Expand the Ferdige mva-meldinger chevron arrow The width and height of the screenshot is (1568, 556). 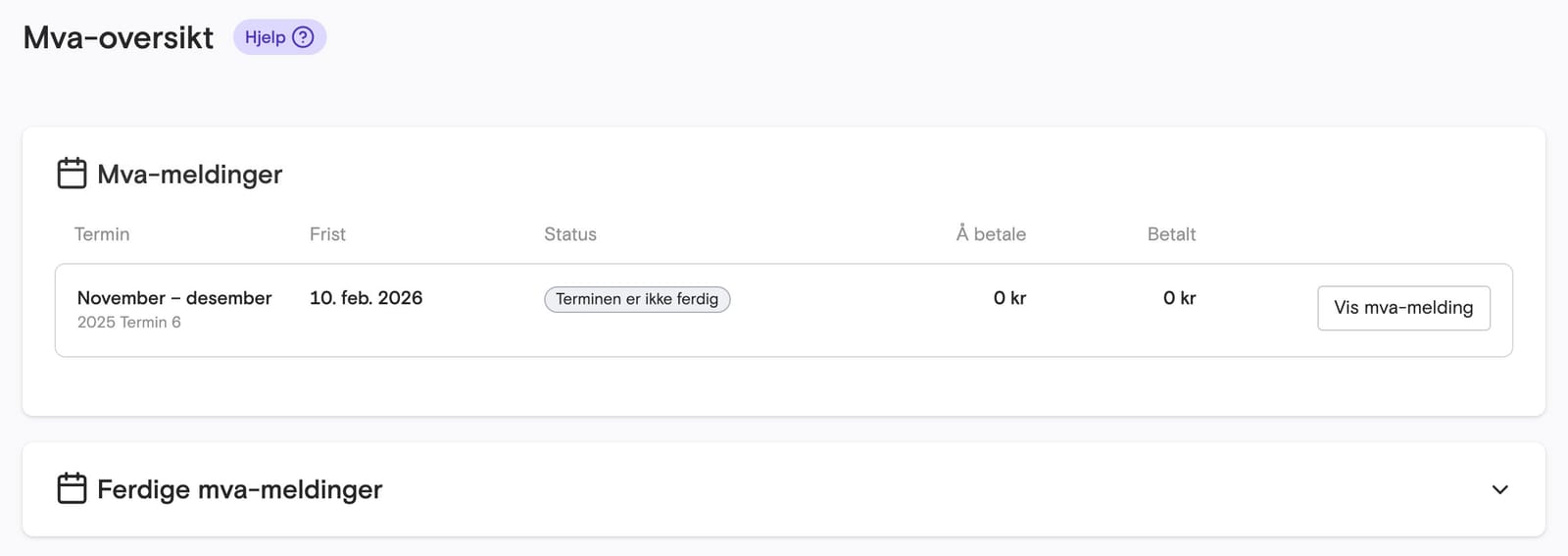tap(1499, 489)
